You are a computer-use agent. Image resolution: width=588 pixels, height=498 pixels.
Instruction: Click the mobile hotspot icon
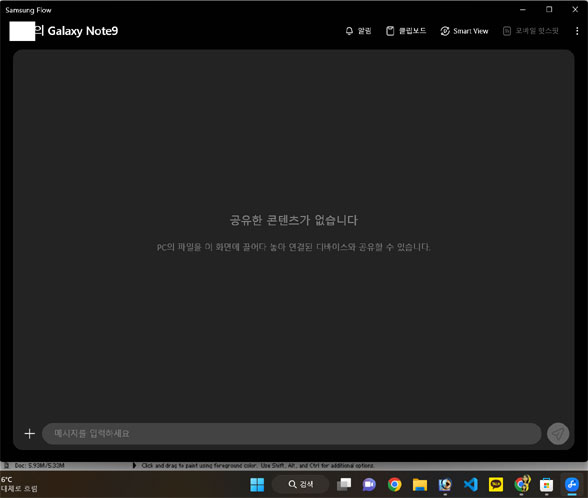[x=507, y=31]
